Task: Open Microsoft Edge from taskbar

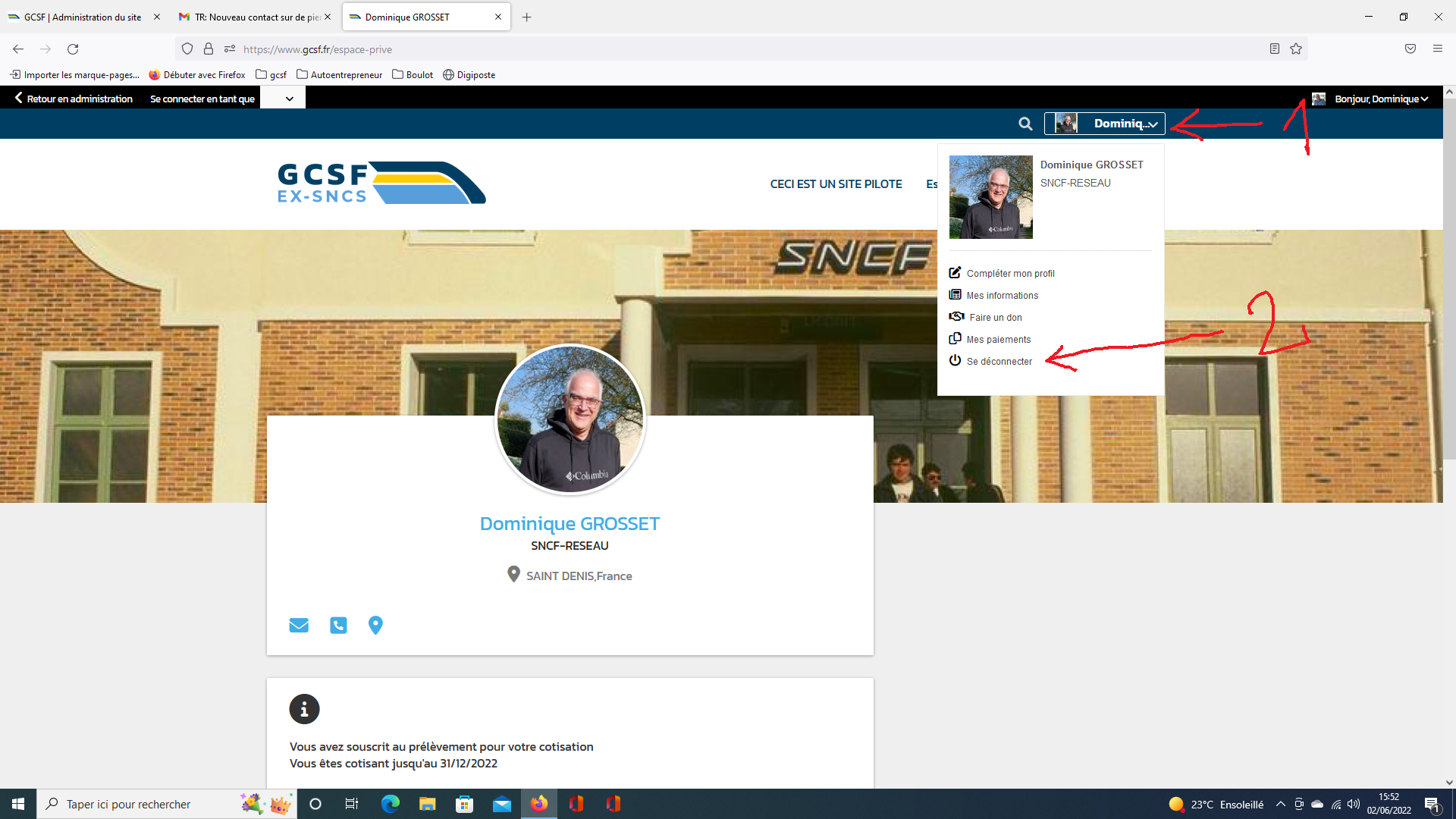Action: pyautogui.click(x=390, y=804)
